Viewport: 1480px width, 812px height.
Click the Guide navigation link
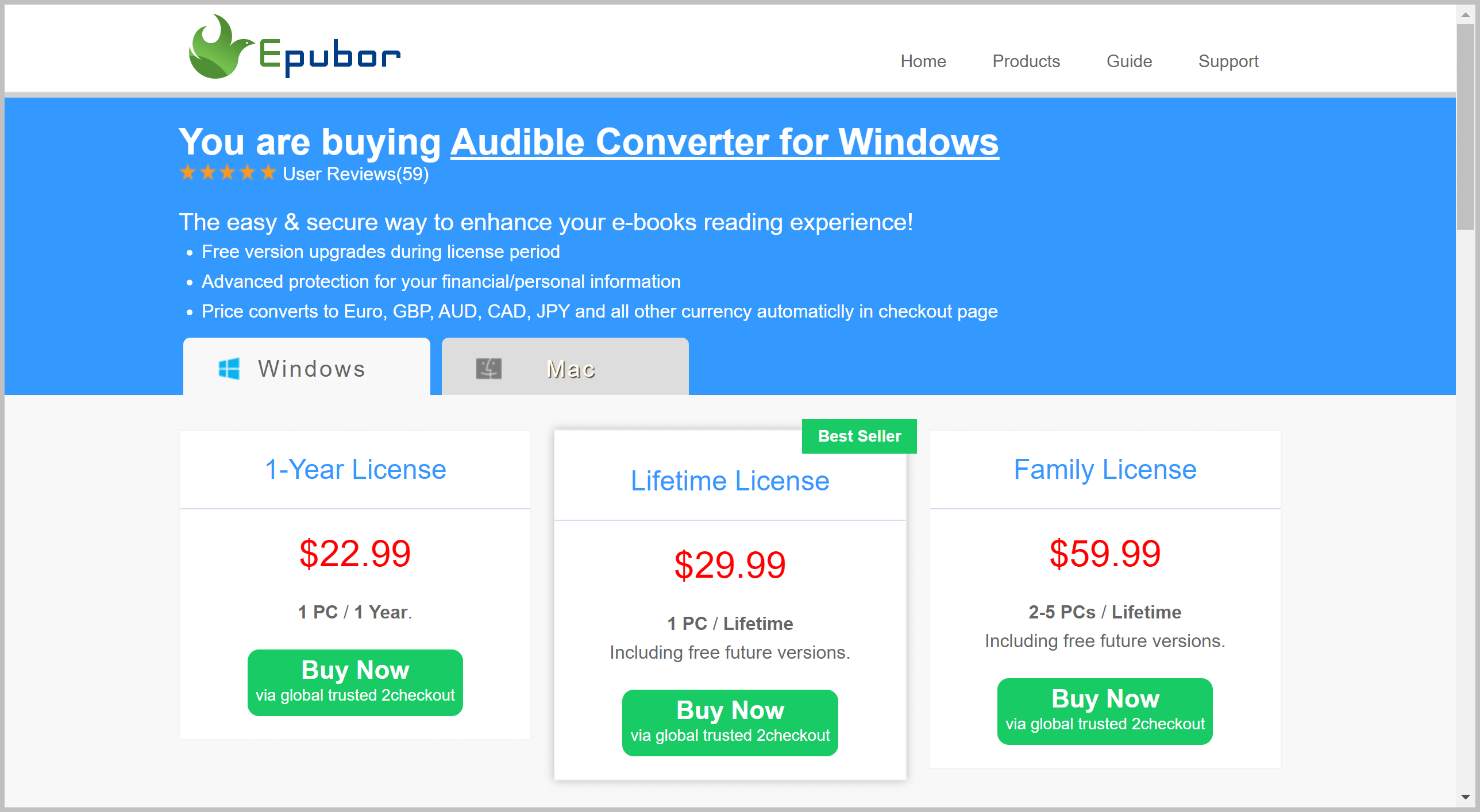1131,60
